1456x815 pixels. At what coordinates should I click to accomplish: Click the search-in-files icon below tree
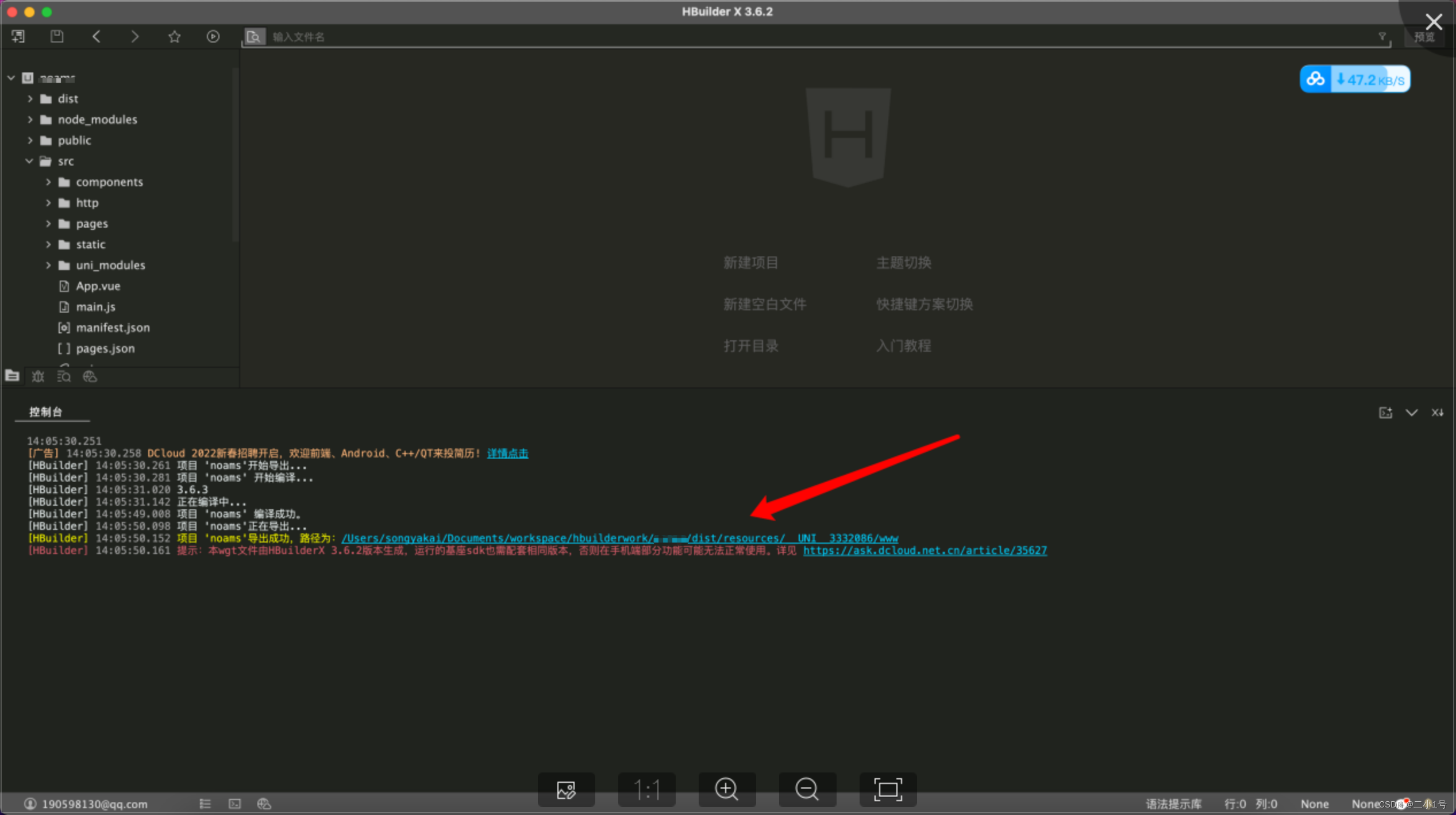click(x=64, y=376)
